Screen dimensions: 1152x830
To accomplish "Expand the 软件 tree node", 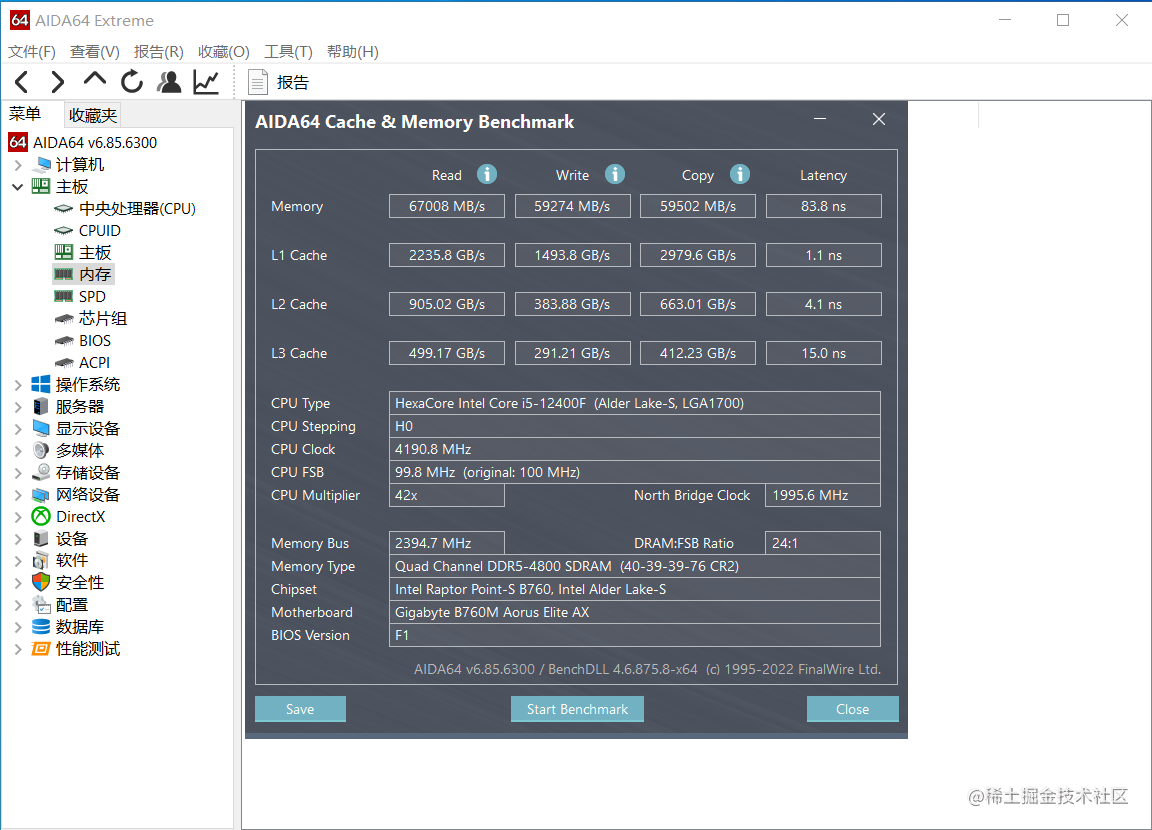I will [x=18, y=561].
